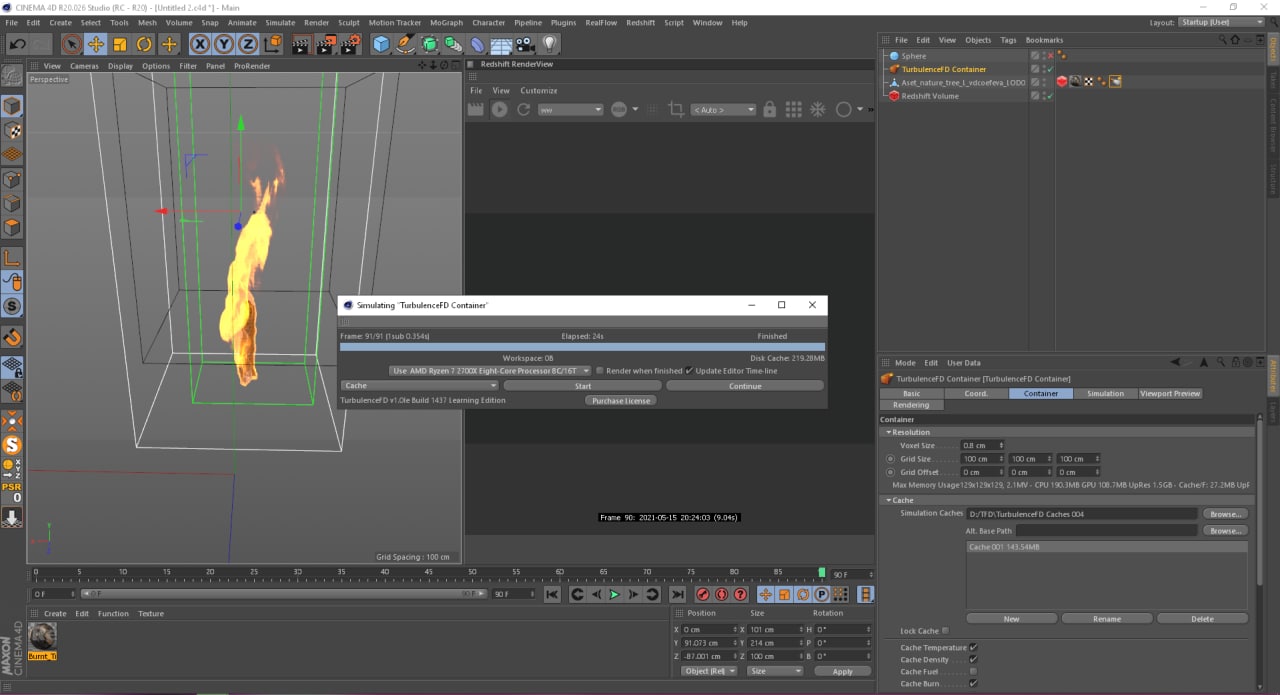
Task: Click the green Play Forward button
Action: pyautogui.click(x=615, y=594)
